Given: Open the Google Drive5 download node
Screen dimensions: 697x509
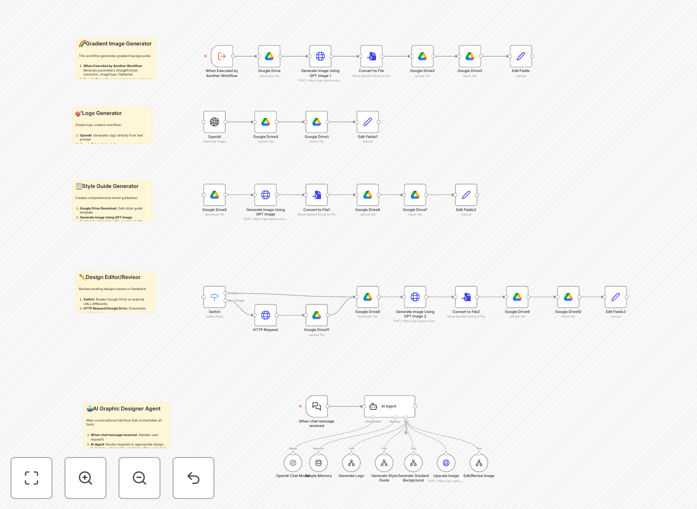Looking at the screenshot, I should point(214,195).
